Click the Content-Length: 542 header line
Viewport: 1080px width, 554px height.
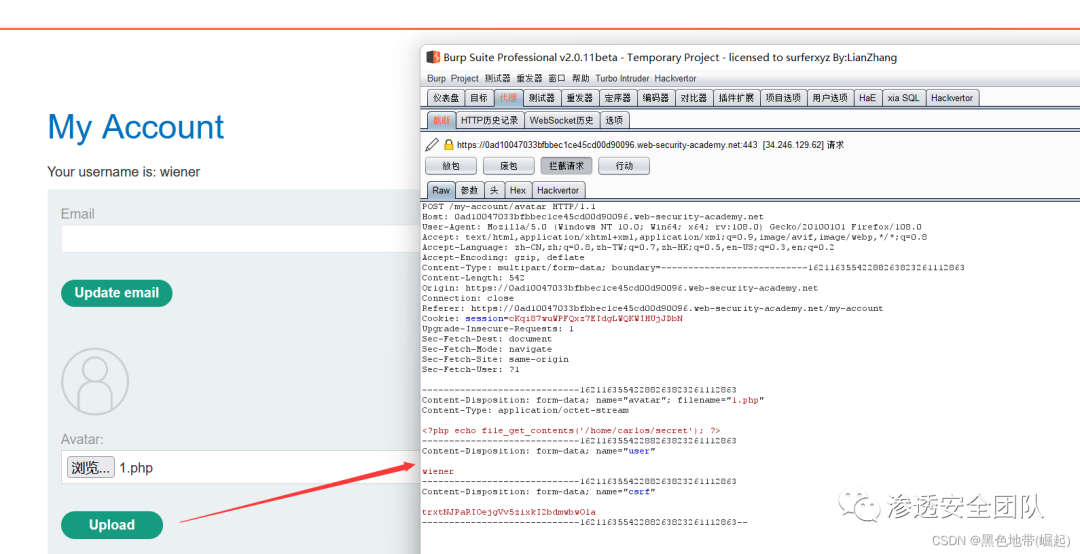[x=472, y=278]
